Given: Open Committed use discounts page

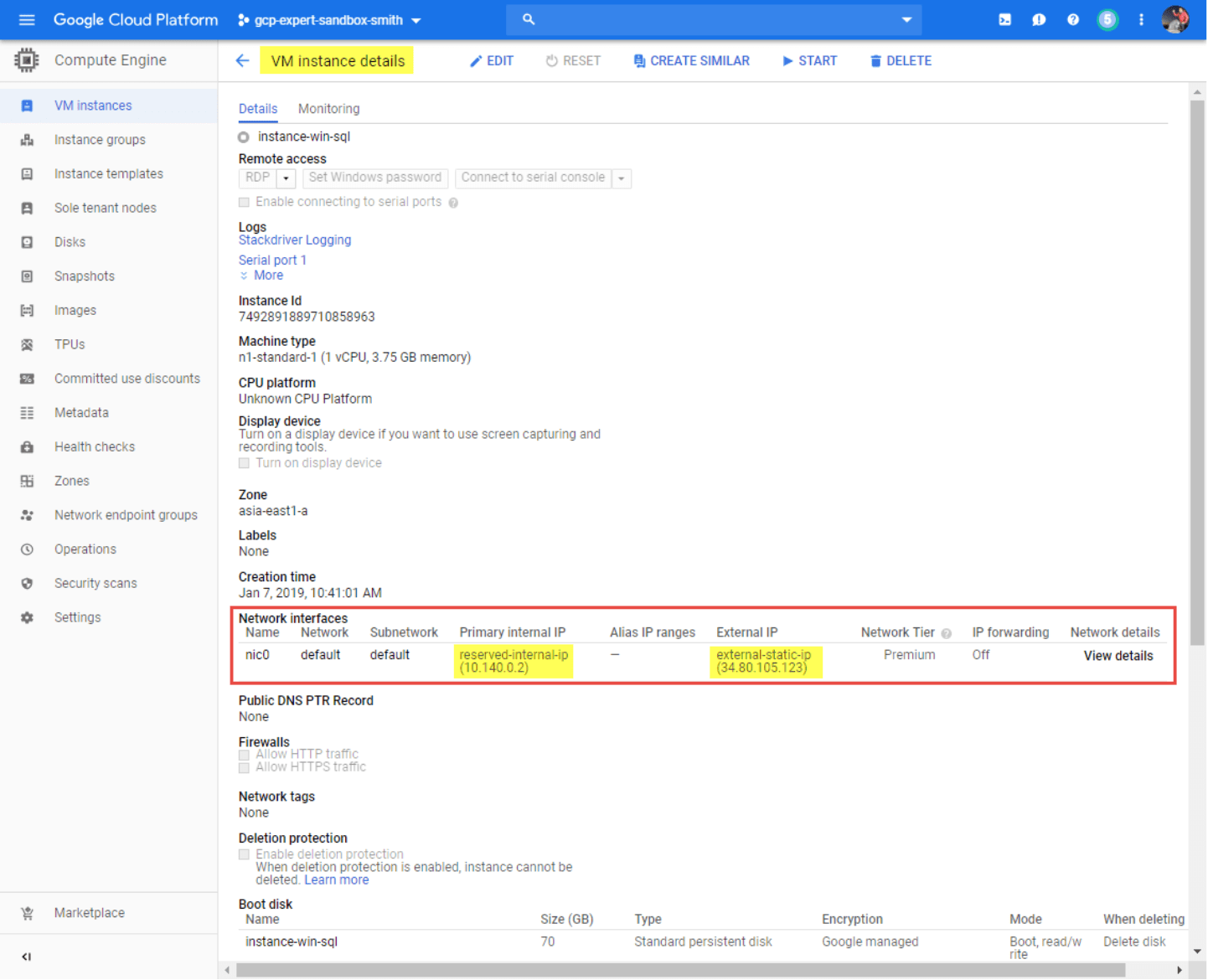Looking at the screenshot, I should [127, 379].
